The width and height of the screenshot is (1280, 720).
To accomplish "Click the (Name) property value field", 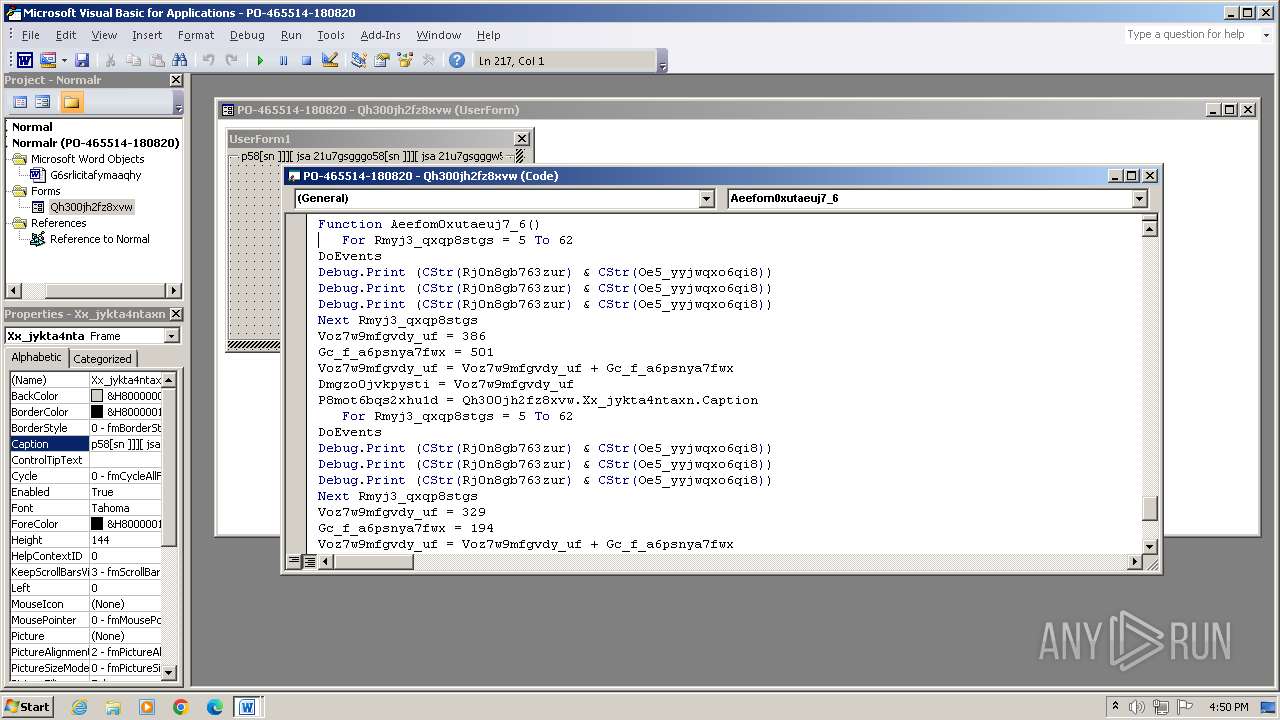I will click(x=125, y=380).
